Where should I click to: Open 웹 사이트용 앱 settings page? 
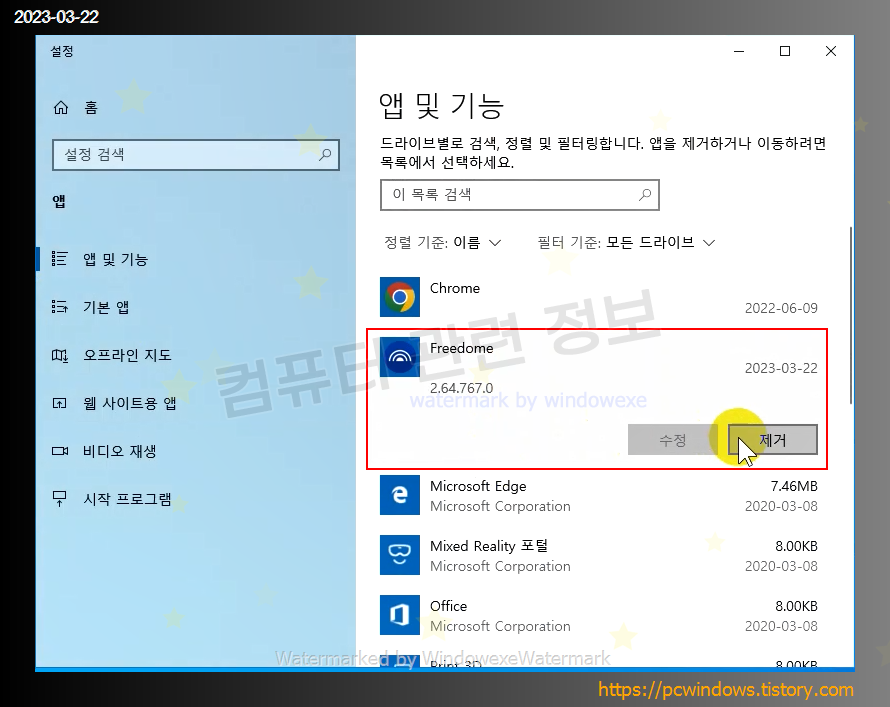click(129, 403)
